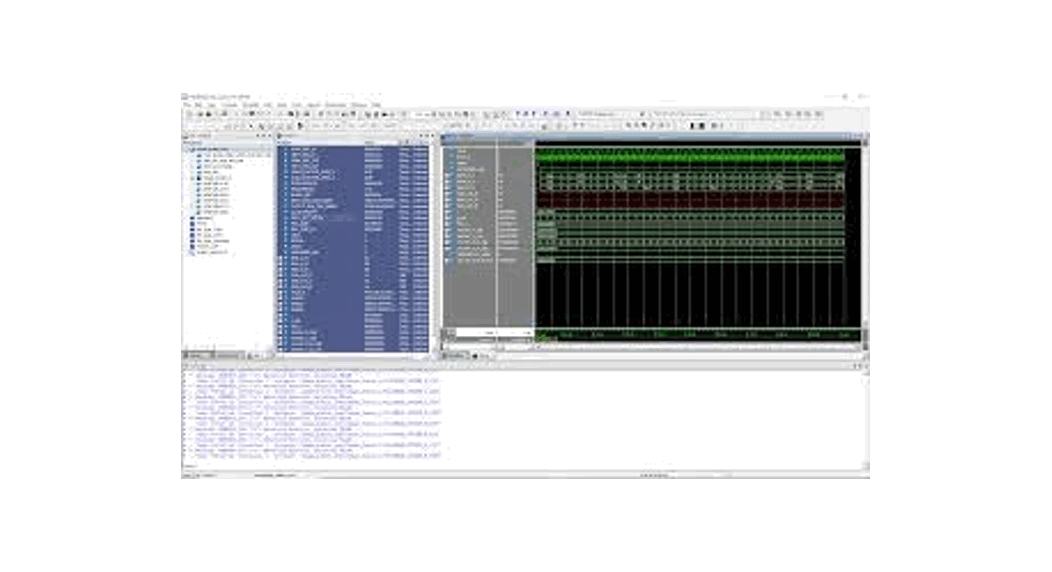Image resolution: width=1052 pixels, height=572 pixels.
Task: Click the dark red waveform signal row
Action: tap(690, 201)
